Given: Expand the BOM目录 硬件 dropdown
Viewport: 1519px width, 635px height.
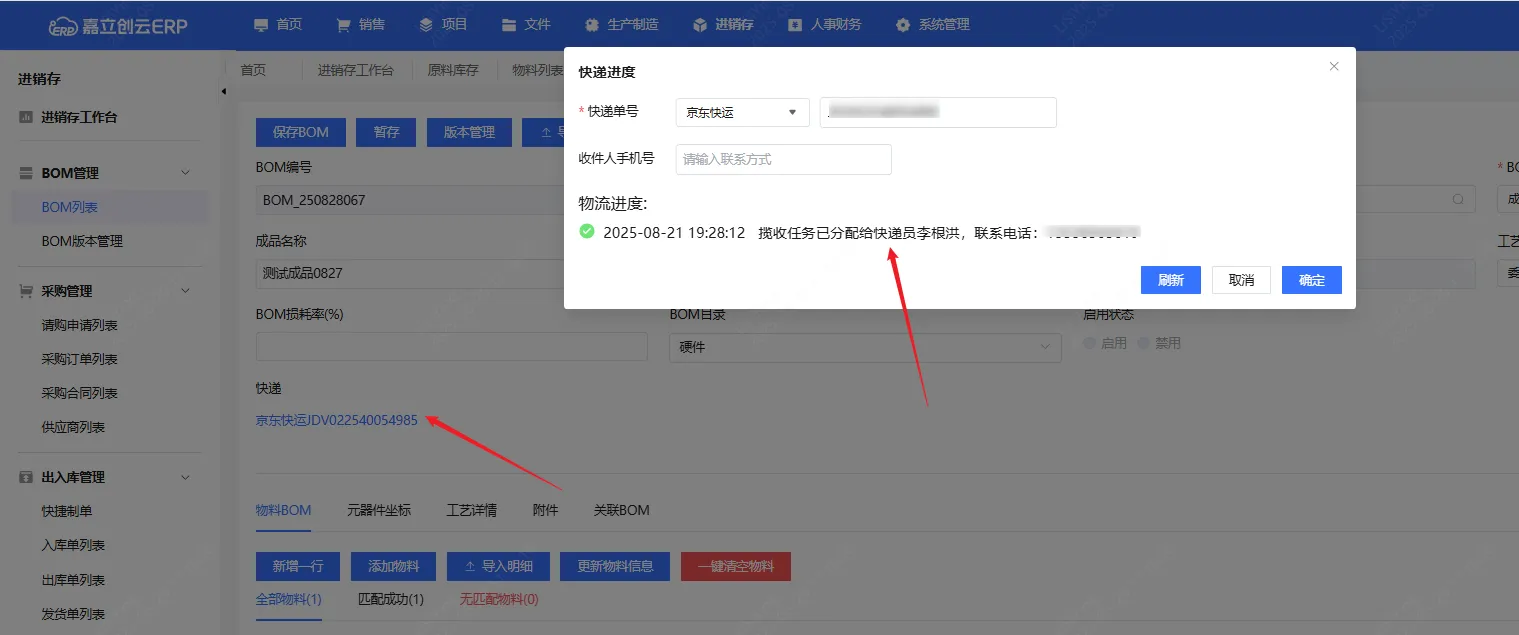Looking at the screenshot, I should (1046, 347).
